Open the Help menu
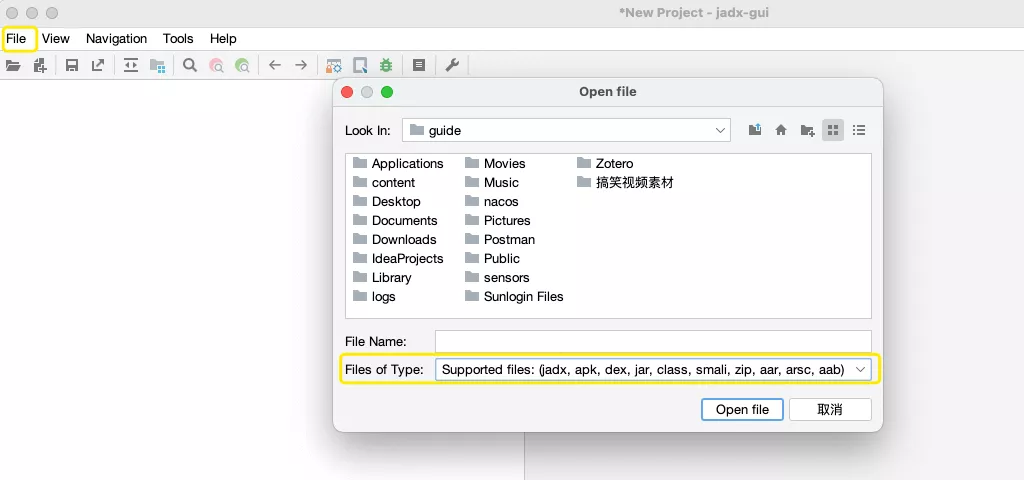The height and width of the screenshot is (480, 1024). pos(223,39)
